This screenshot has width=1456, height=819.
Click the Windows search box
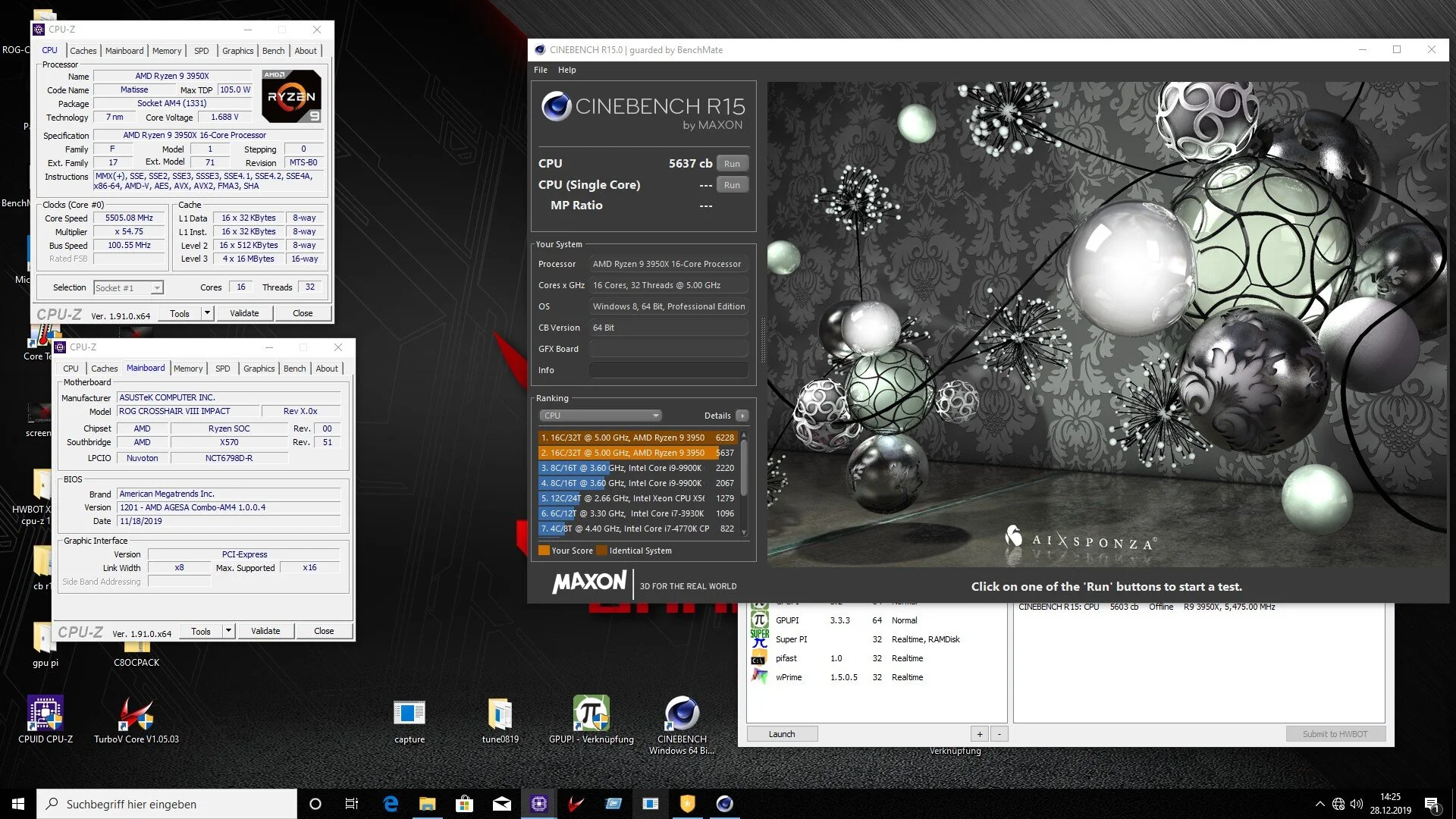167,804
